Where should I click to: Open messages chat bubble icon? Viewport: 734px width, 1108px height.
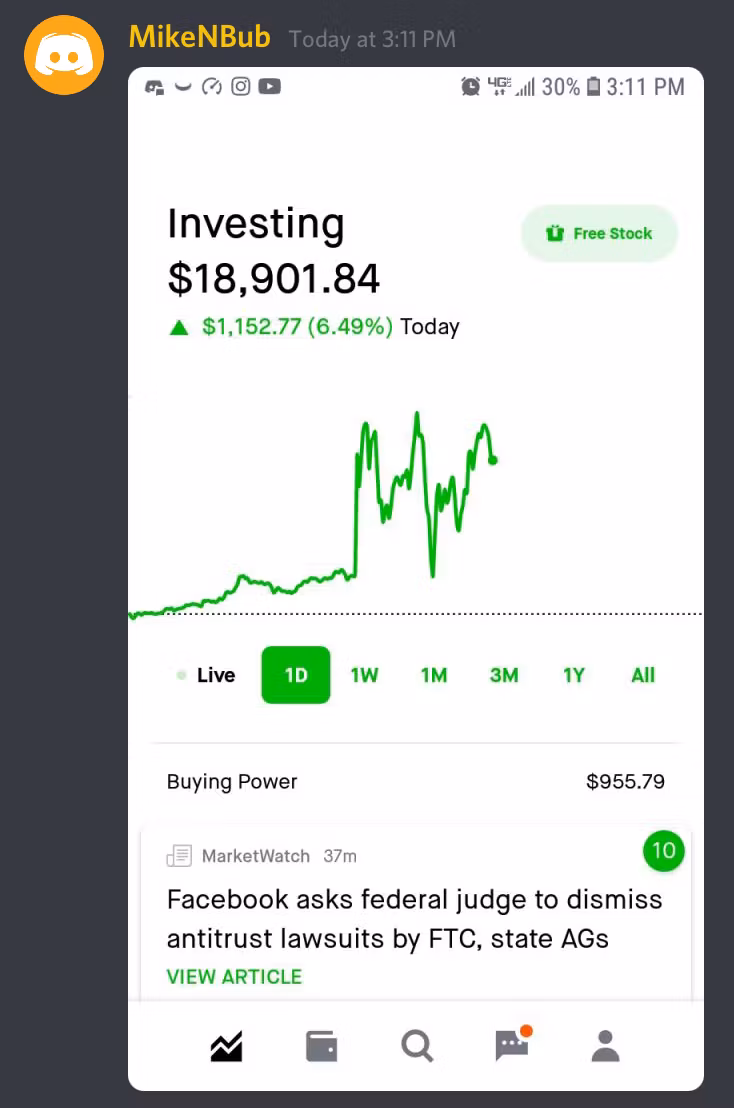[x=512, y=1046]
